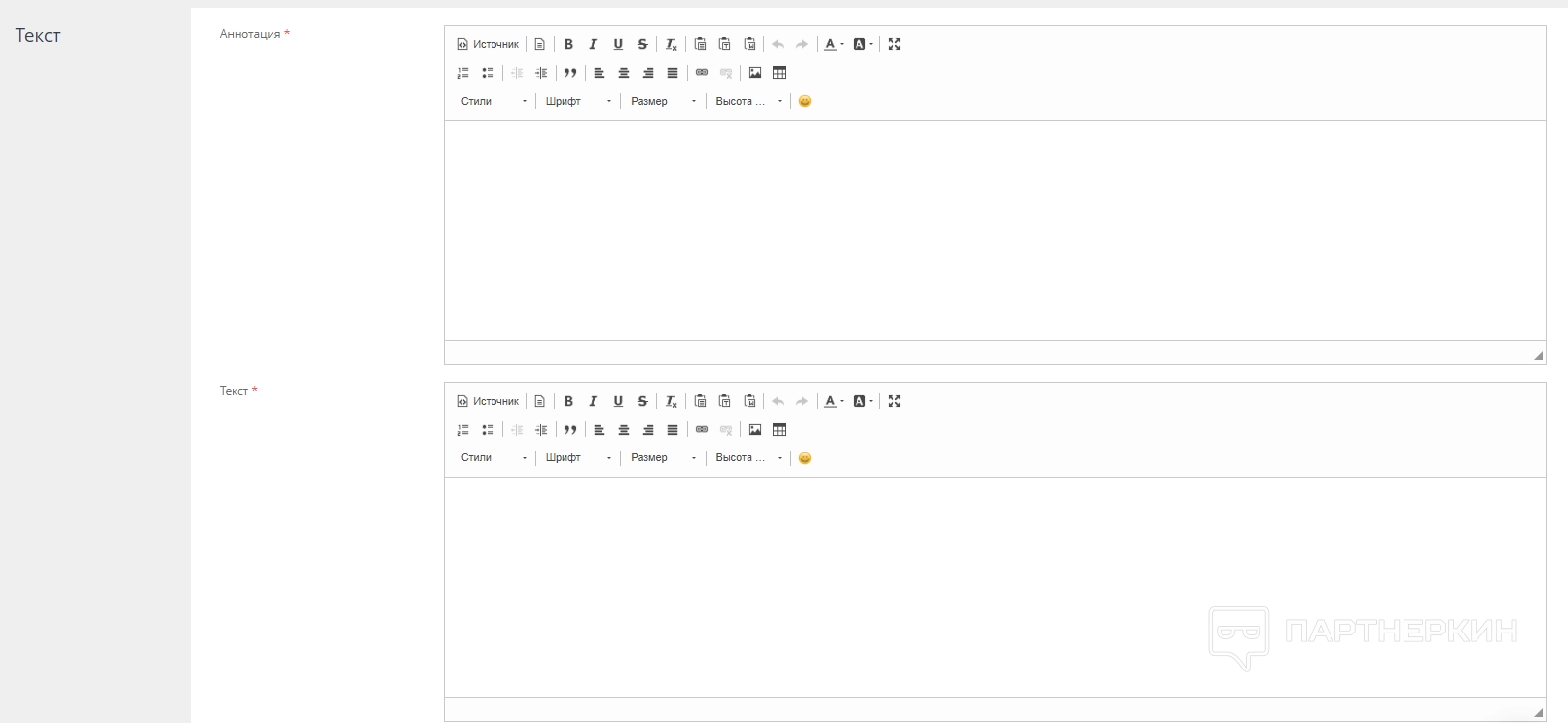Open background color picker in Аннотация editor
The height and width of the screenshot is (723, 1568).
[863, 44]
